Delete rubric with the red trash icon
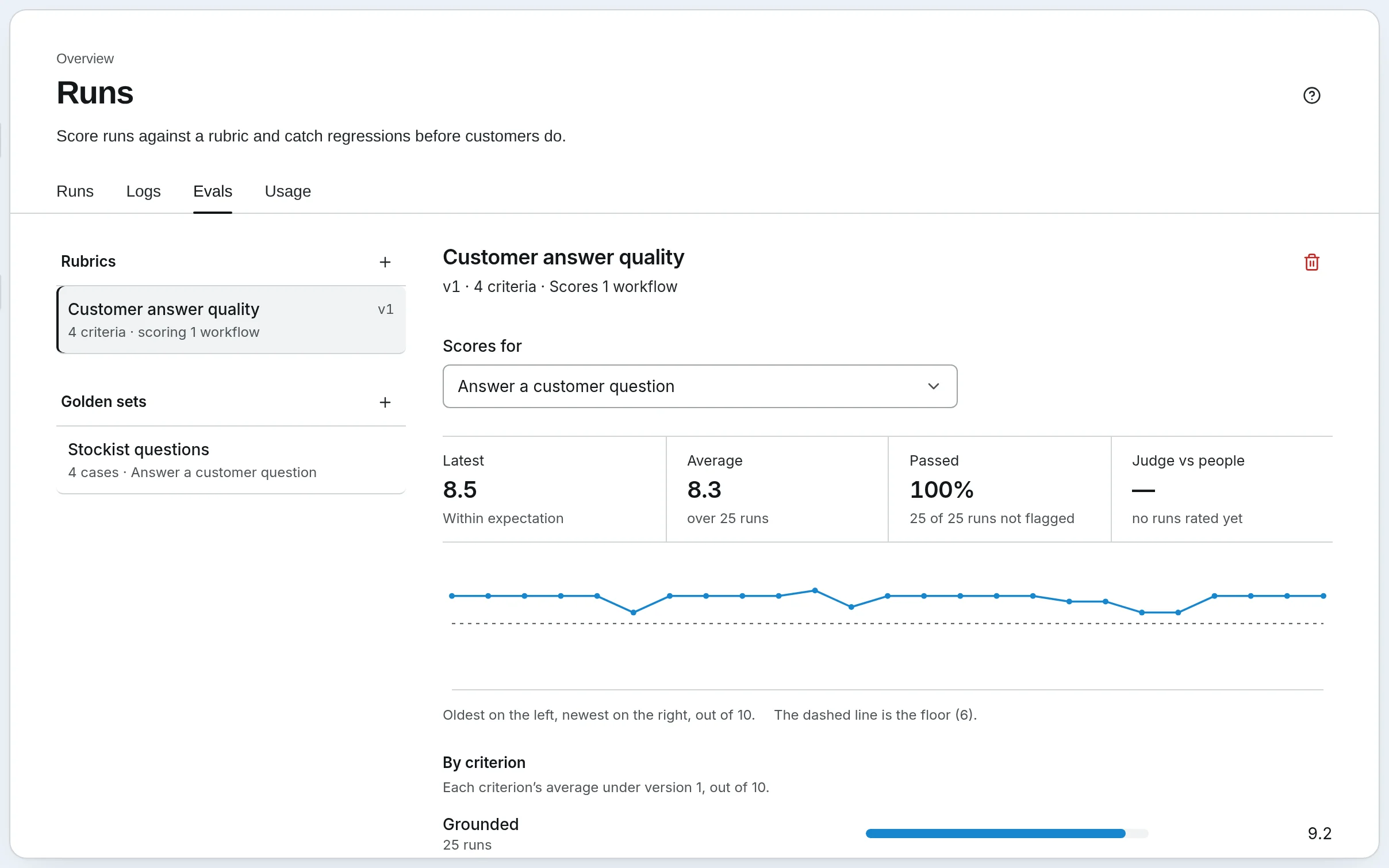This screenshot has width=1389, height=868. coord(1311,262)
